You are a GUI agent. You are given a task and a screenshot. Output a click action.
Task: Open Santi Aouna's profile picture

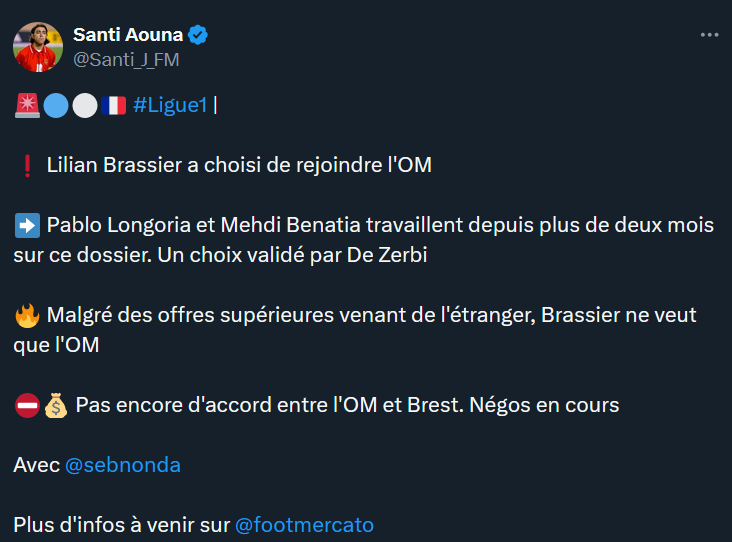click(35, 46)
